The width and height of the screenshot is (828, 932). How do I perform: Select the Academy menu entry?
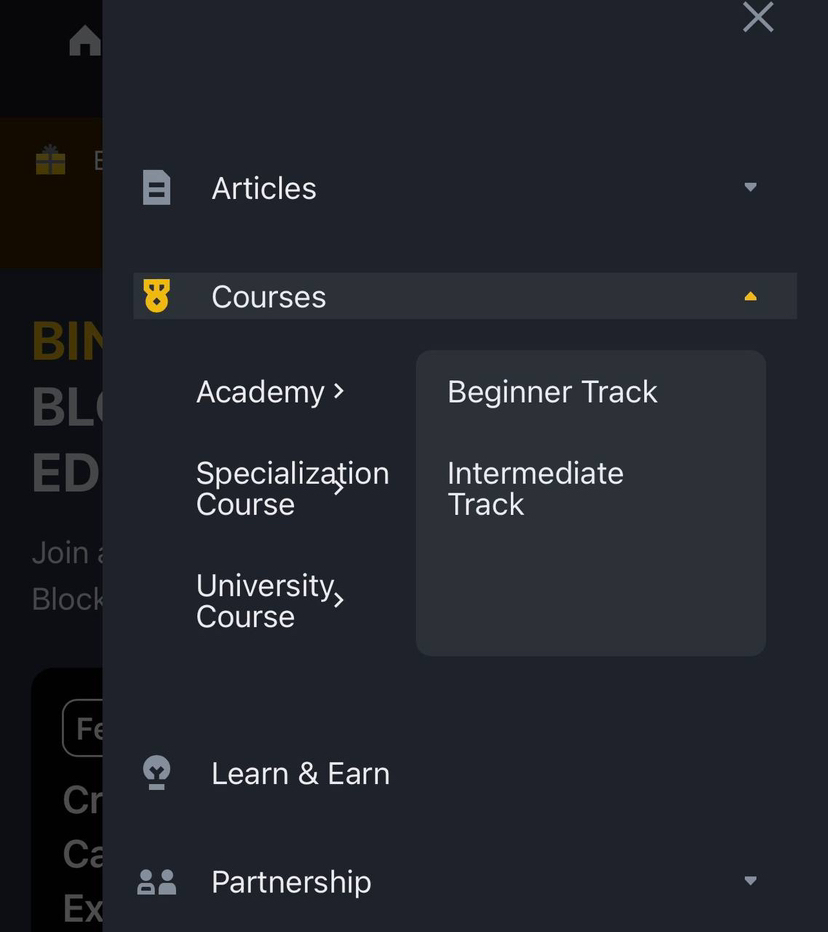(260, 392)
